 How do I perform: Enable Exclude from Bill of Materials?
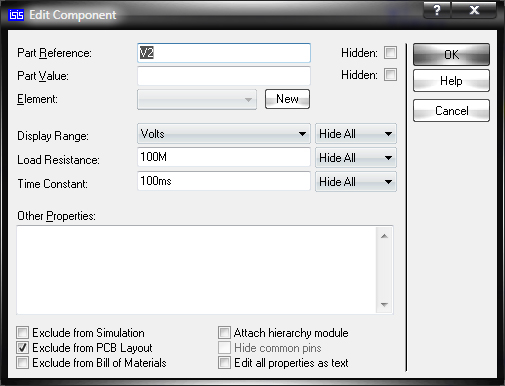23,363
